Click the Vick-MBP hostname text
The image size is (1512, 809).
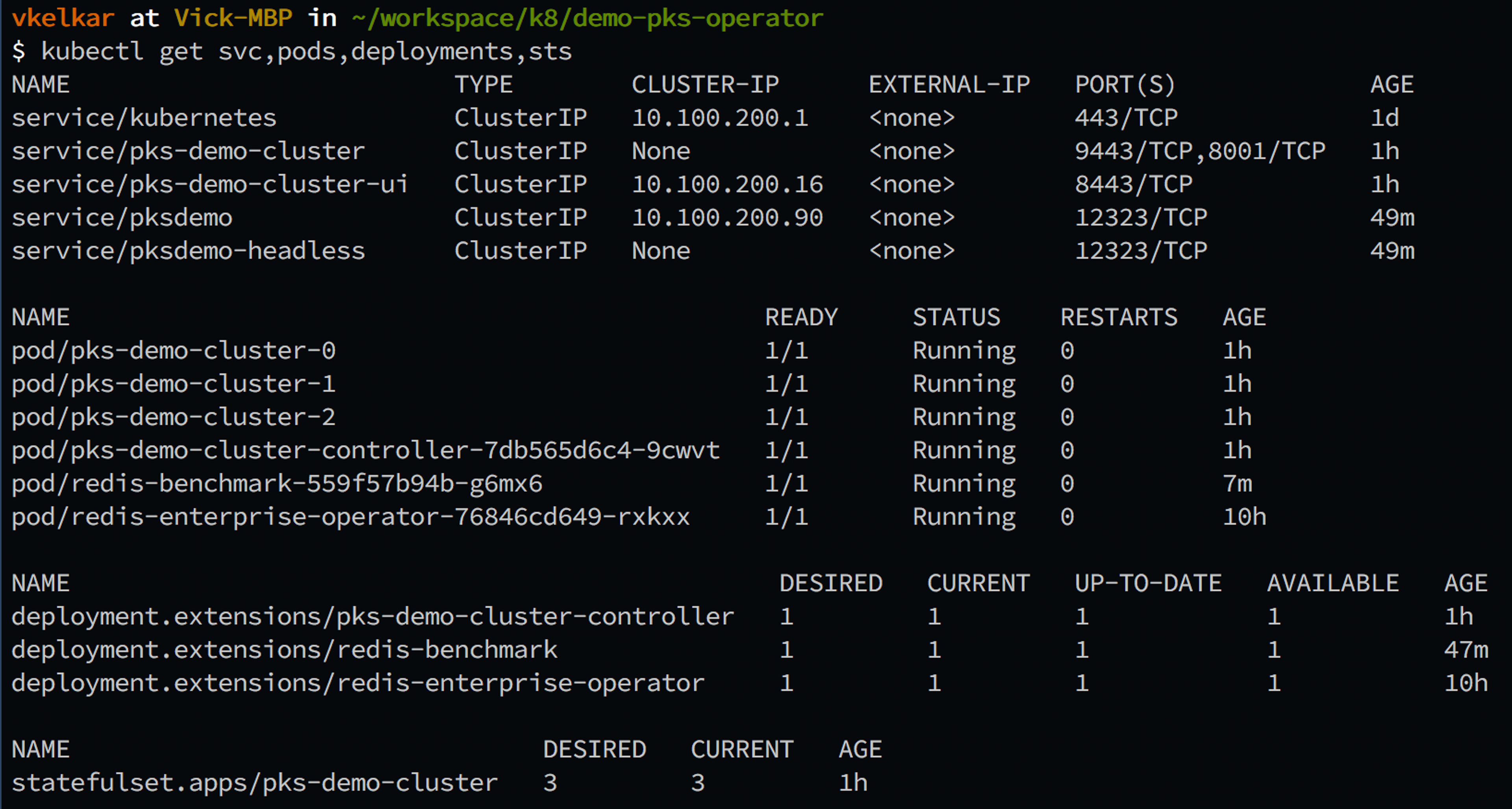tap(233, 18)
